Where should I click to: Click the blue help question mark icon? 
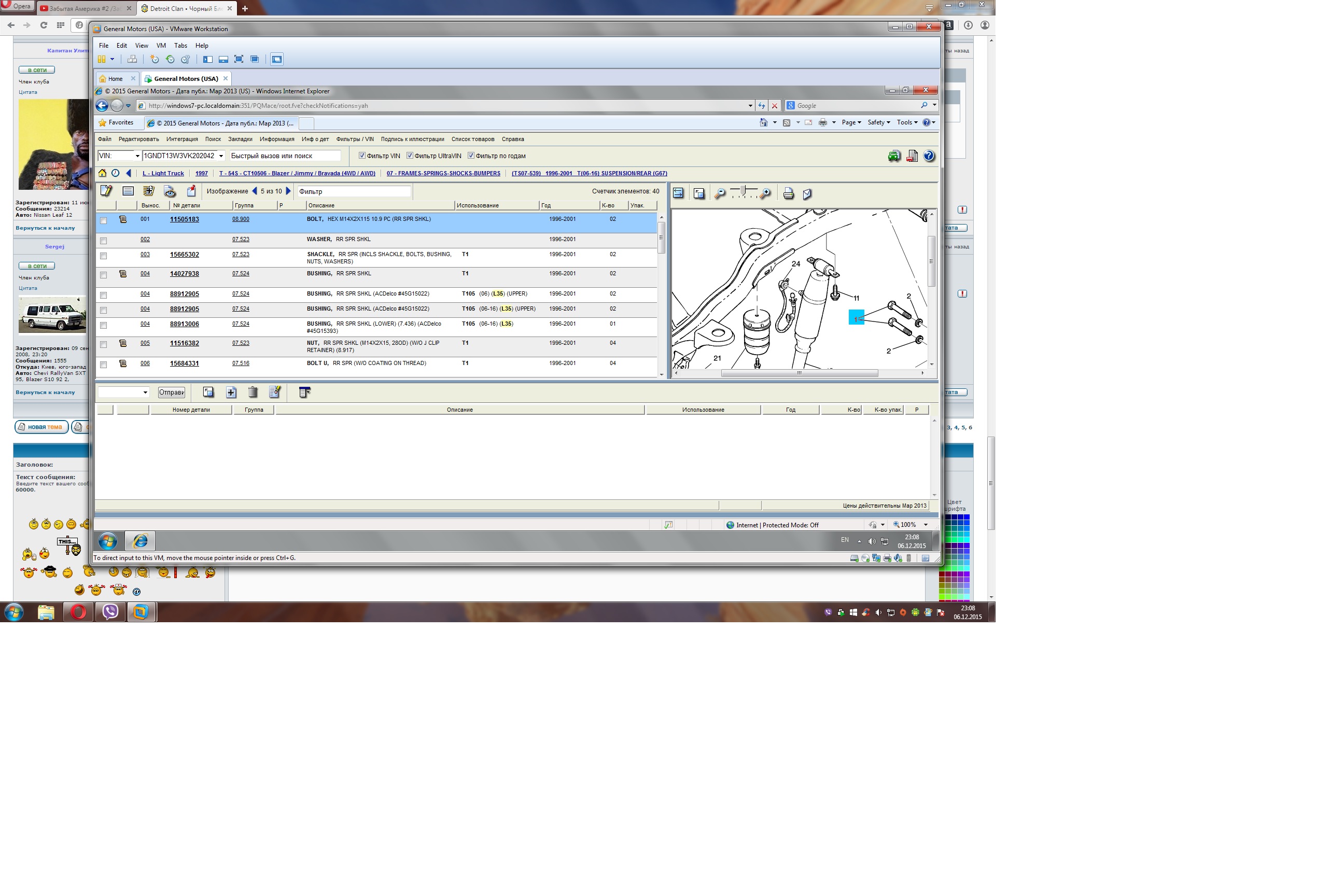pos(929,156)
